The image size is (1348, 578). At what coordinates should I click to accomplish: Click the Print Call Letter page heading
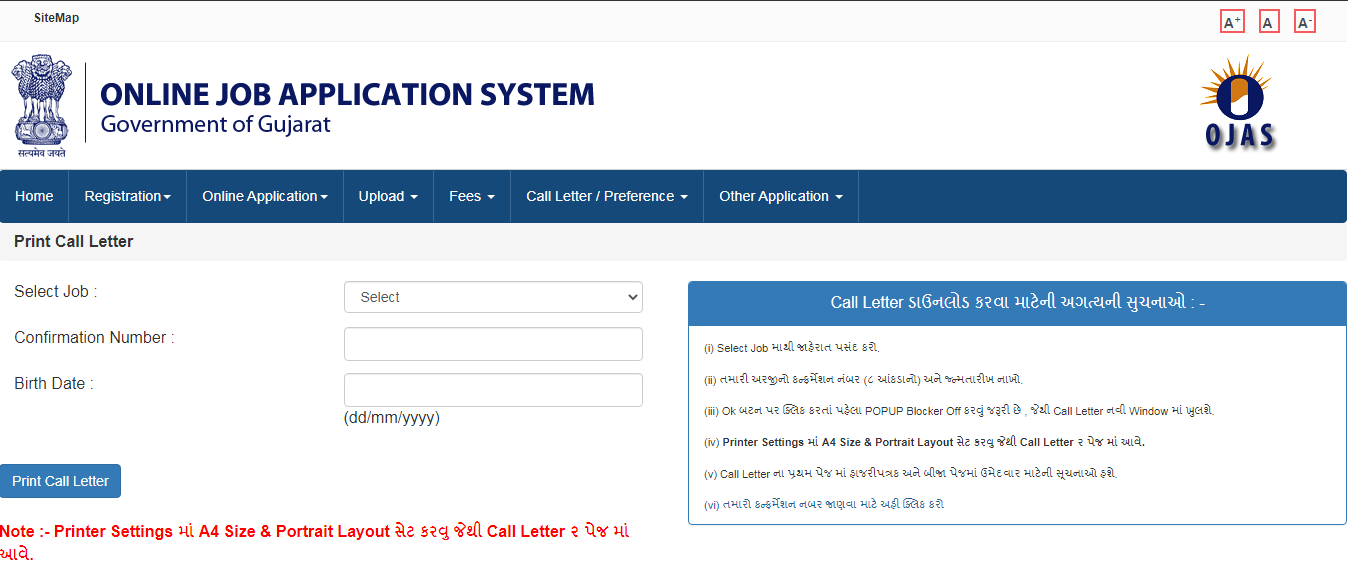tap(74, 241)
